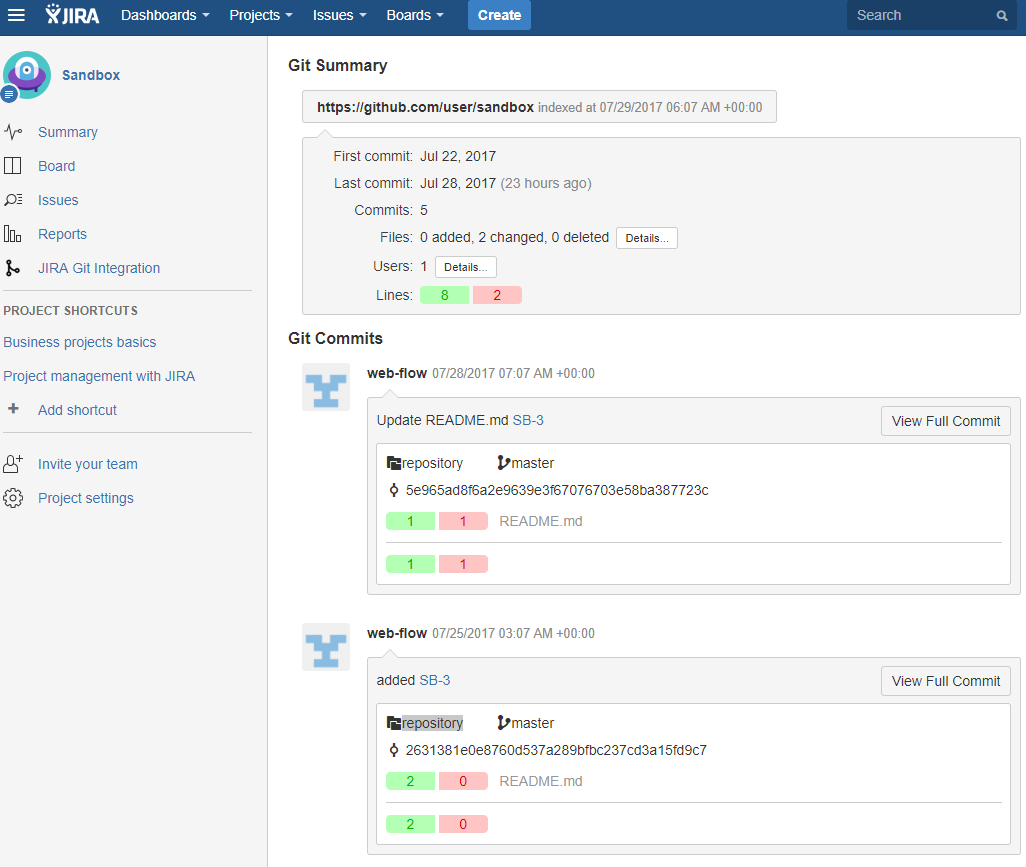This screenshot has height=867, width=1026.
Task: Click the search magnifier icon
Action: tap(1002, 16)
